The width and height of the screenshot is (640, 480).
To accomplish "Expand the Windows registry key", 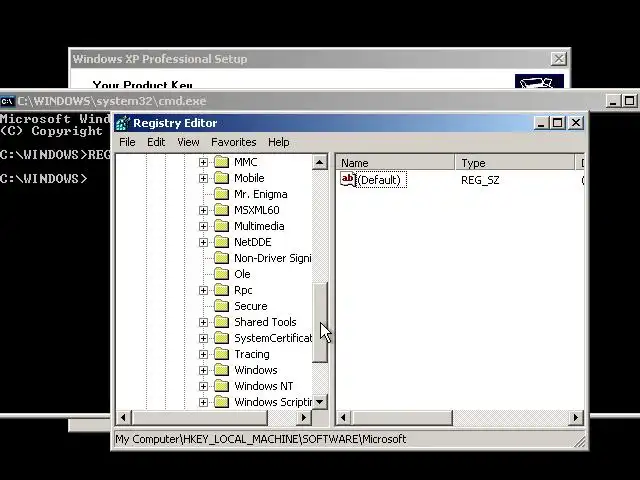I will 203,370.
